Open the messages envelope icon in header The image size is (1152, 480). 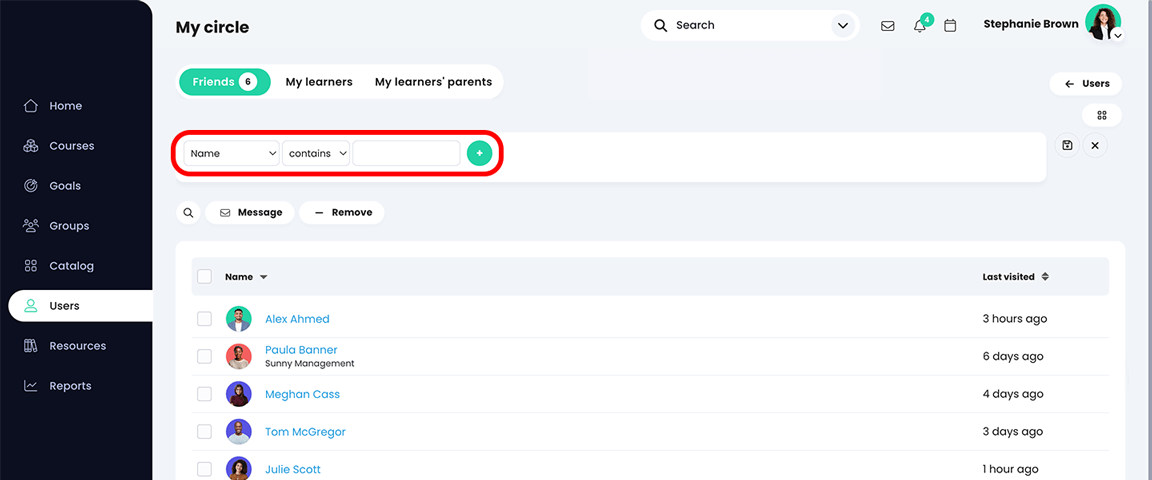coord(888,26)
